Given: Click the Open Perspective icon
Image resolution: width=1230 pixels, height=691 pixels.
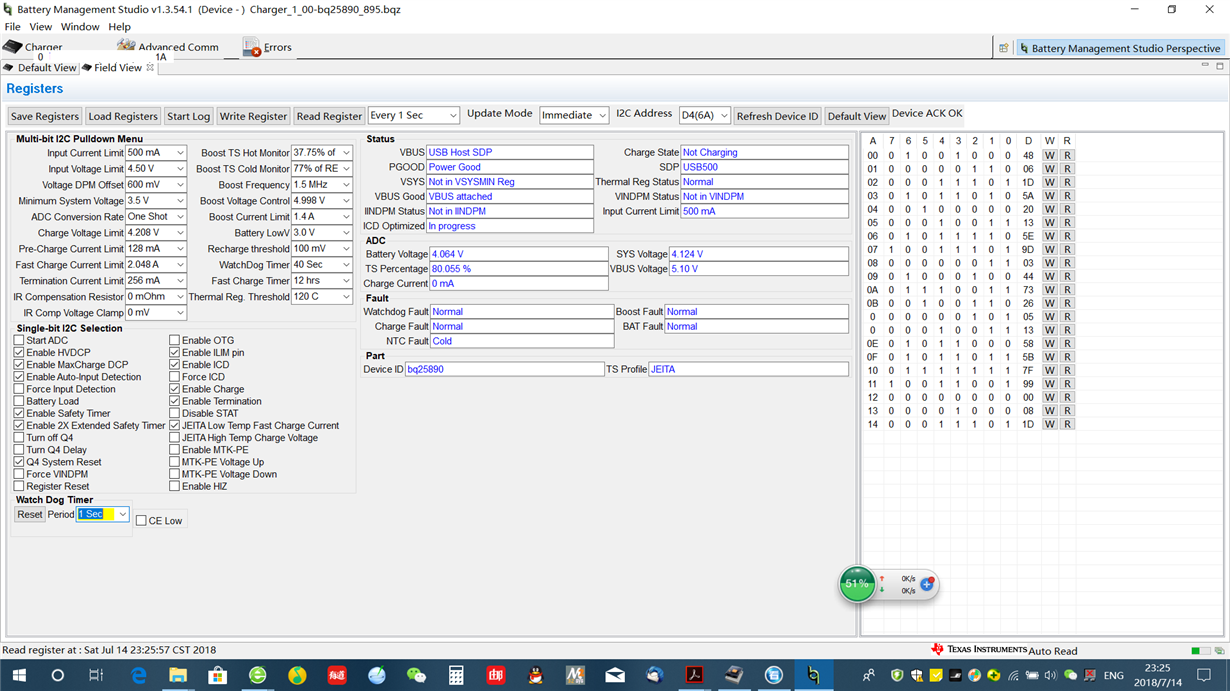Looking at the screenshot, I should pyautogui.click(x=1003, y=48).
